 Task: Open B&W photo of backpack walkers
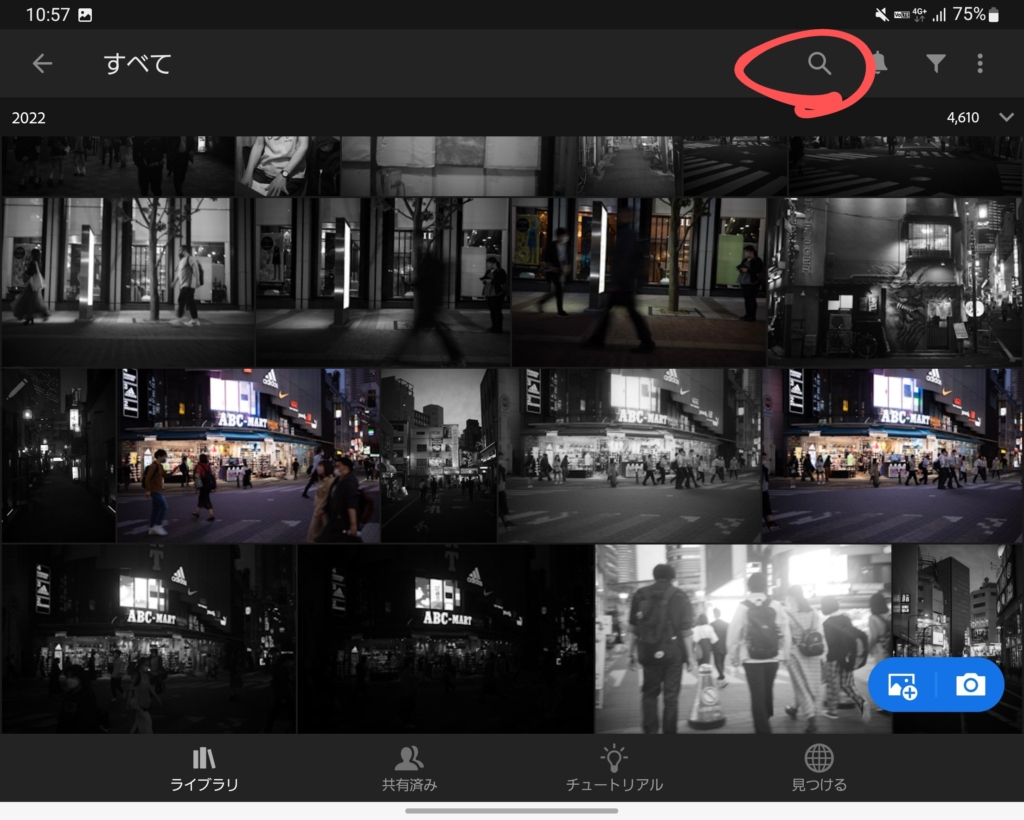(x=743, y=639)
